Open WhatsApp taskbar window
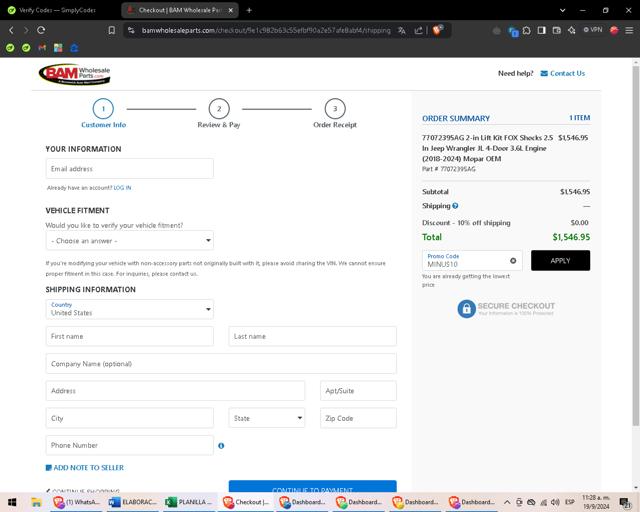640x512 pixels. click(77, 502)
